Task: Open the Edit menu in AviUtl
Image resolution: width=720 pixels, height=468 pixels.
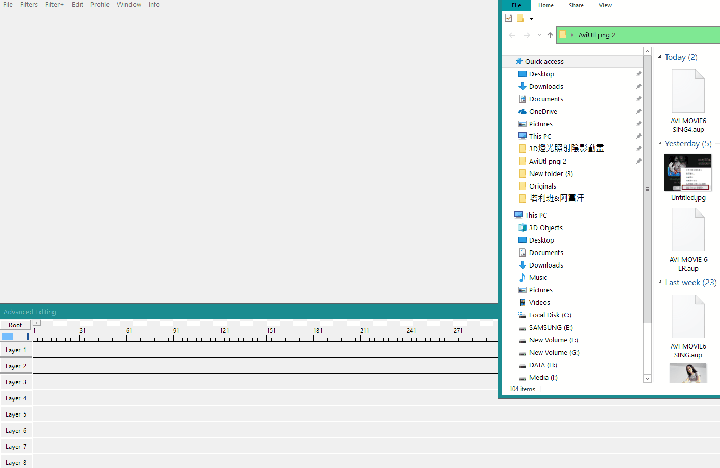Action: point(77,5)
